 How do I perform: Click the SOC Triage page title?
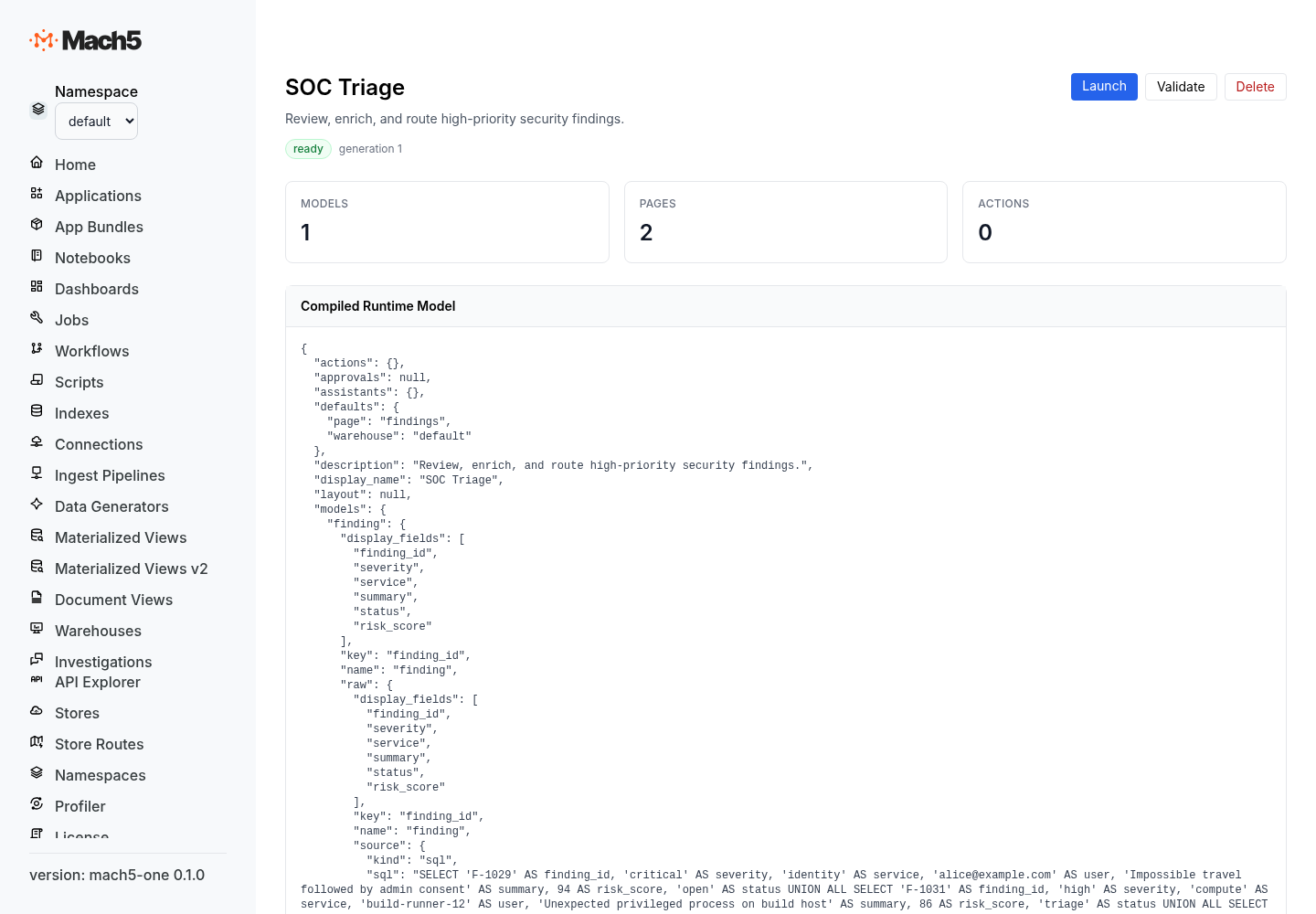tap(345, 87)
